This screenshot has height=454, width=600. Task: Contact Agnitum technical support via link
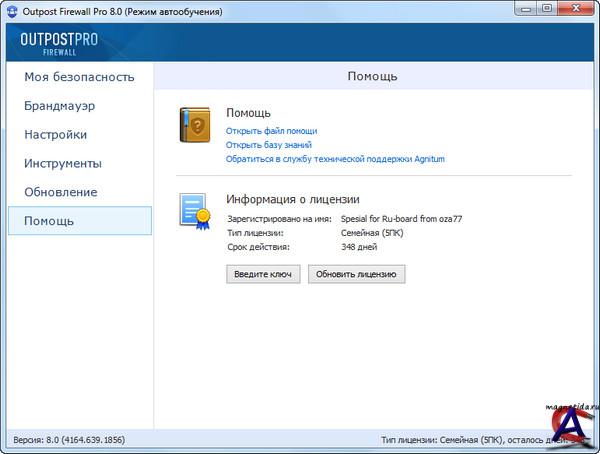[x=335, y=159]
